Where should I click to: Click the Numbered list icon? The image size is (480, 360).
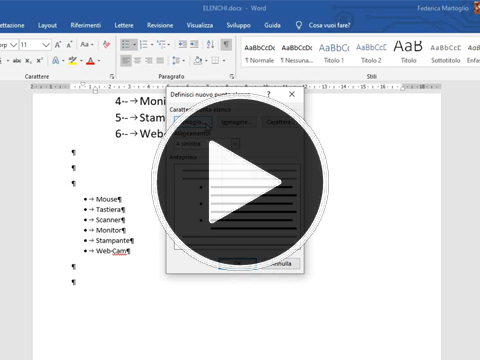tap(144, 44)
